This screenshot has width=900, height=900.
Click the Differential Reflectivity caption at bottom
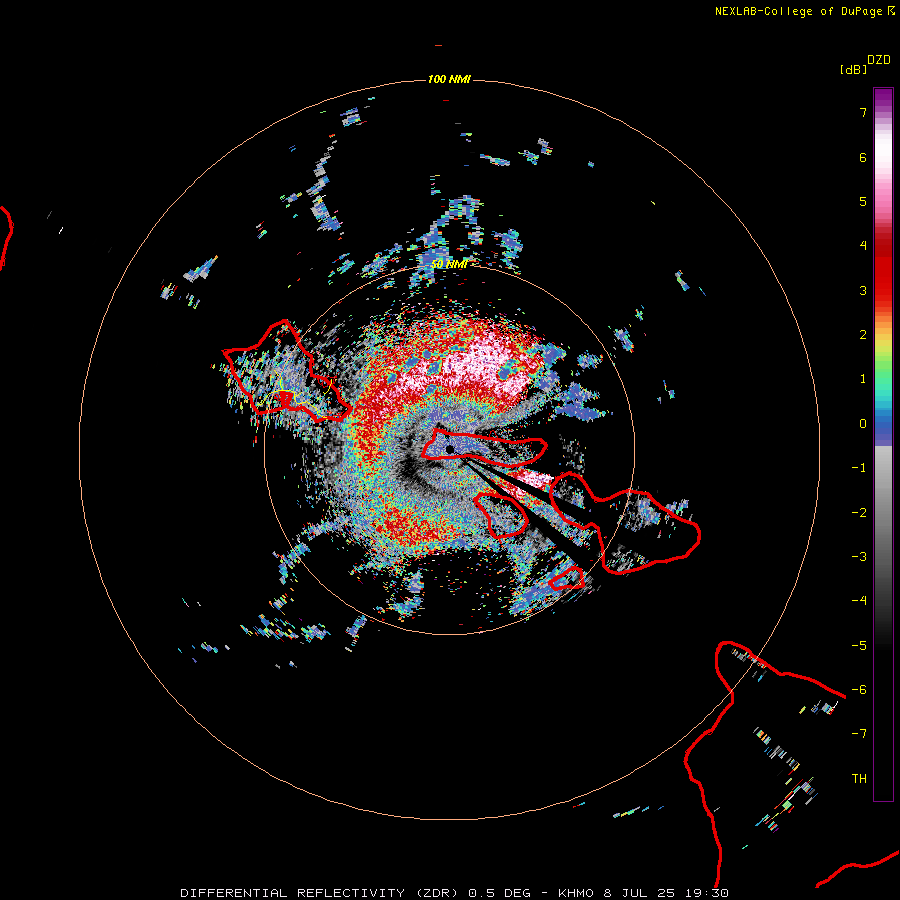455,893
